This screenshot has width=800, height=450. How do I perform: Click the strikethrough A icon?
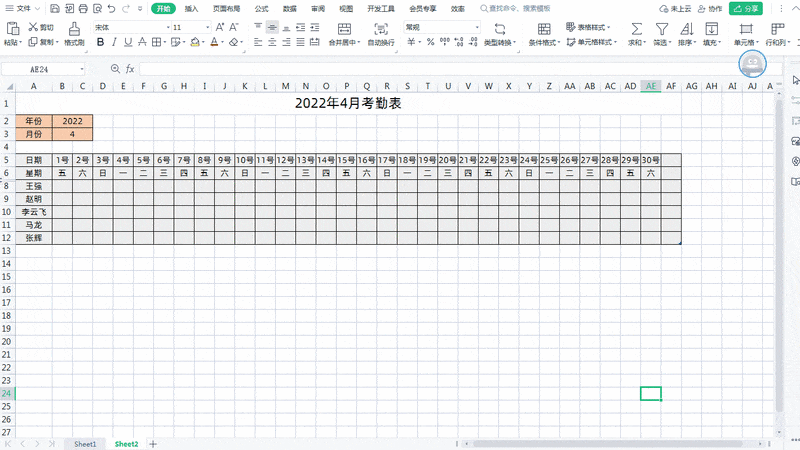tap(142, 42)
